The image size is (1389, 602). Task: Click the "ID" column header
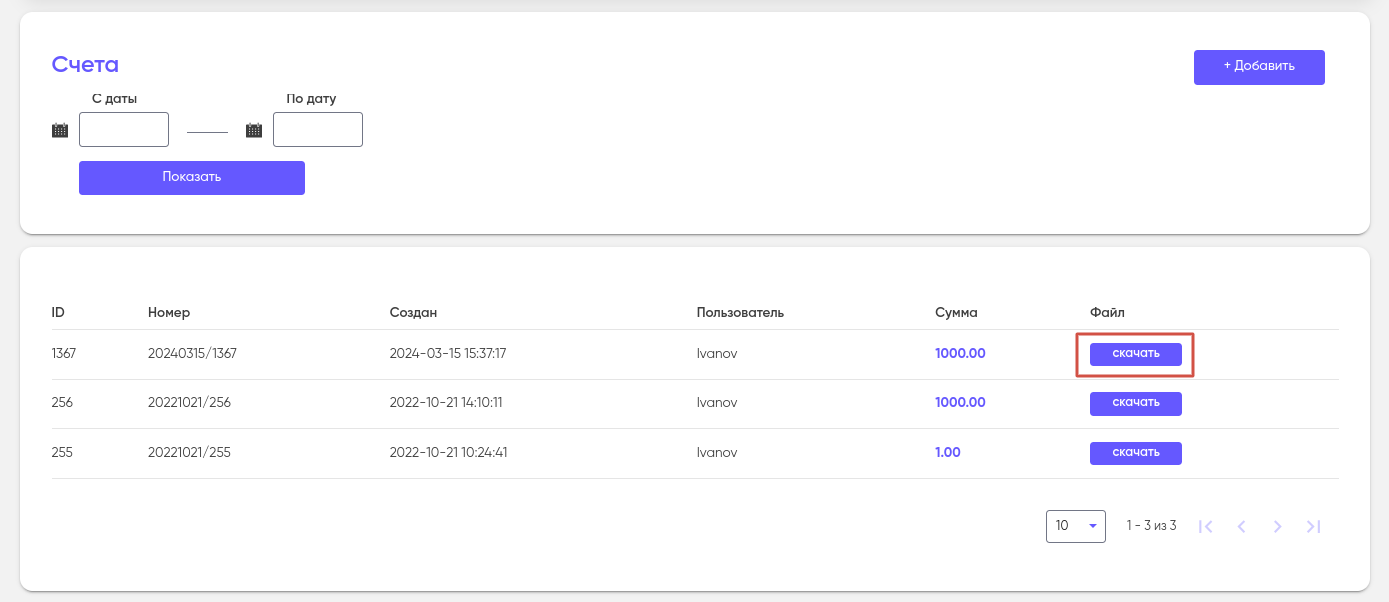(x=58, y=313)
